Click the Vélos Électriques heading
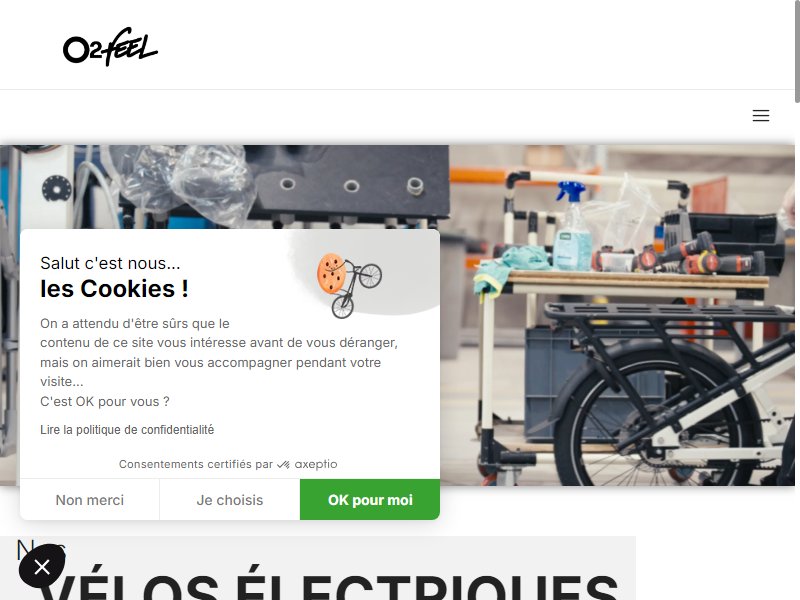 coord(329,586)
